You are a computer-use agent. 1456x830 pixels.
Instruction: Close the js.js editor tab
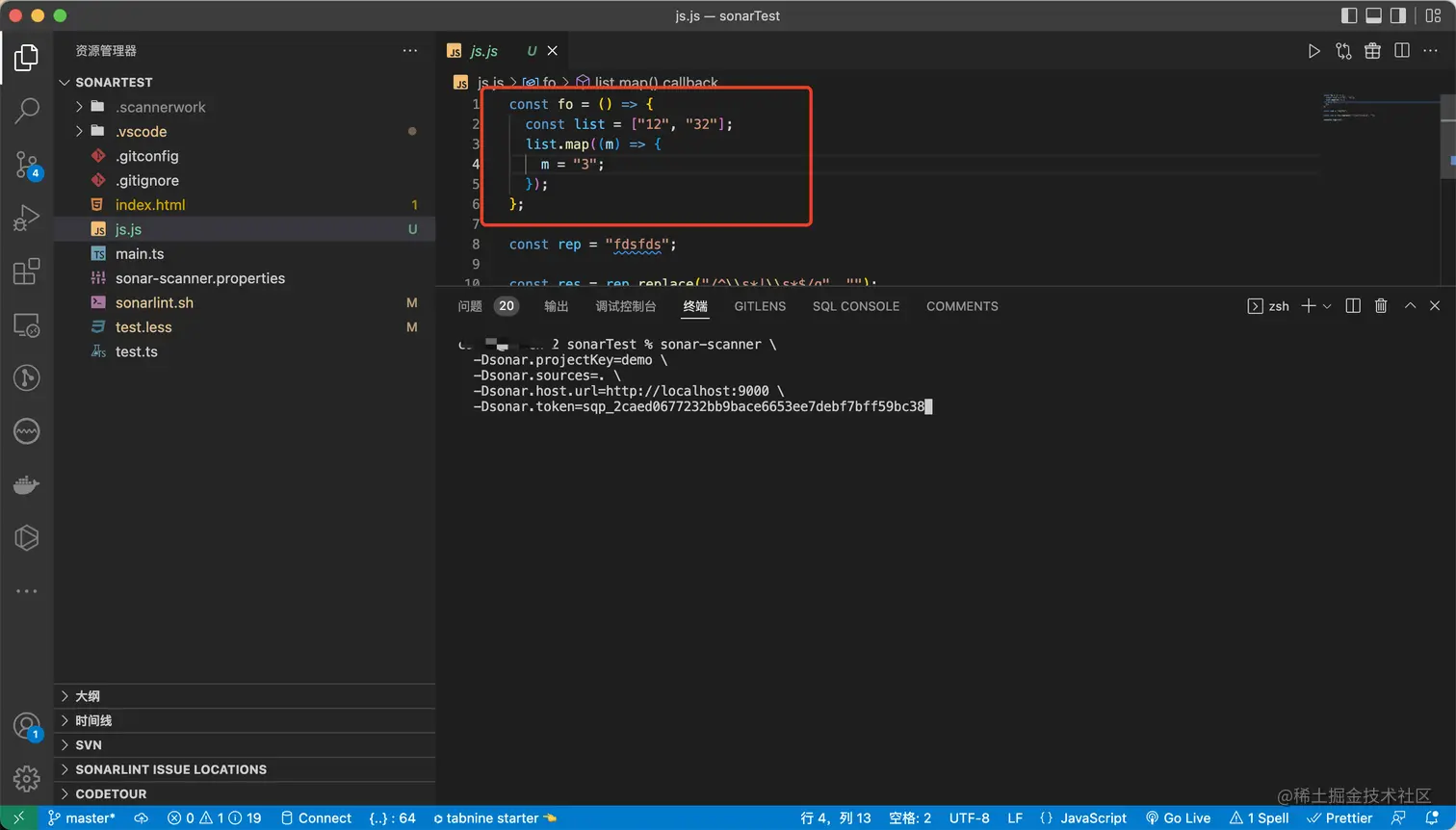pos(552,51)
